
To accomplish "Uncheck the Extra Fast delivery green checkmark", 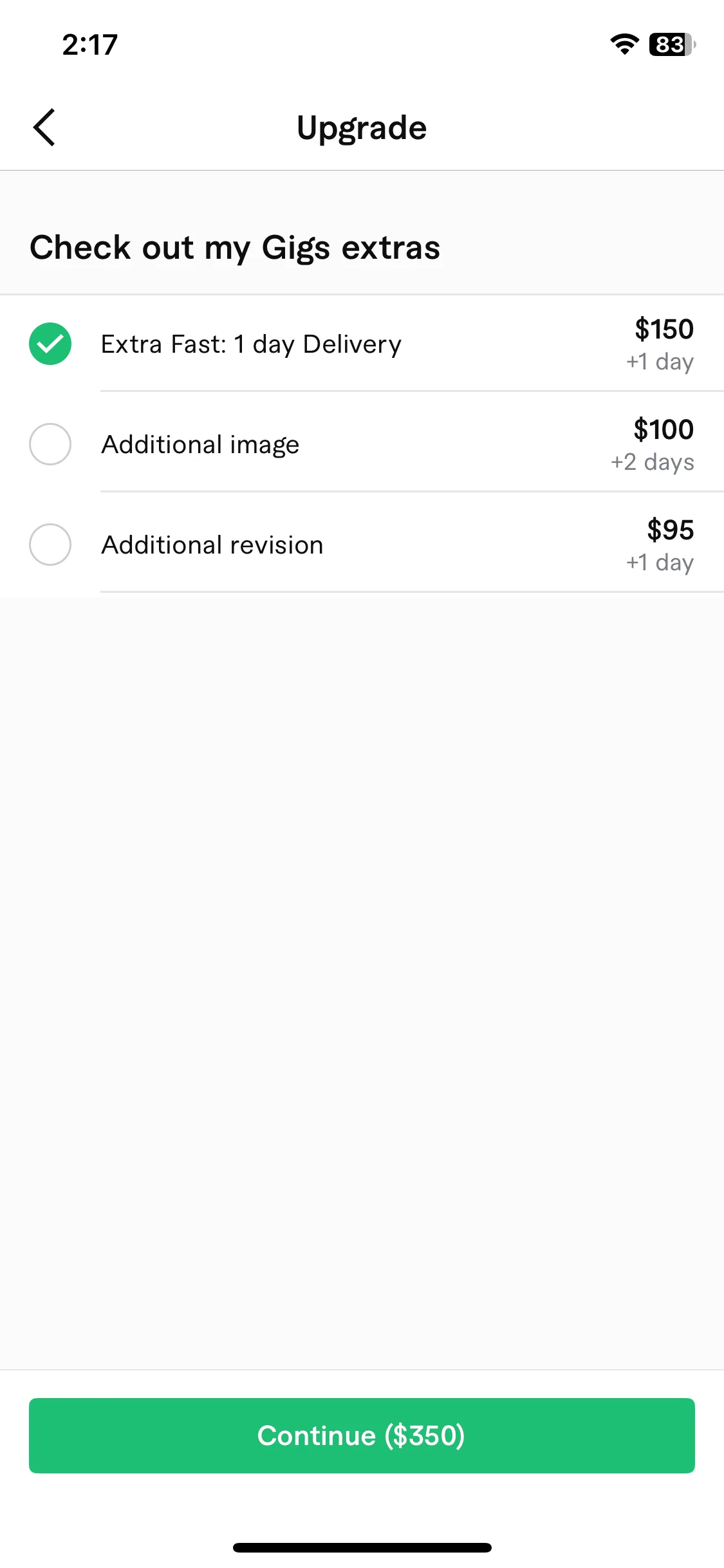I will [x=50, y=344].
